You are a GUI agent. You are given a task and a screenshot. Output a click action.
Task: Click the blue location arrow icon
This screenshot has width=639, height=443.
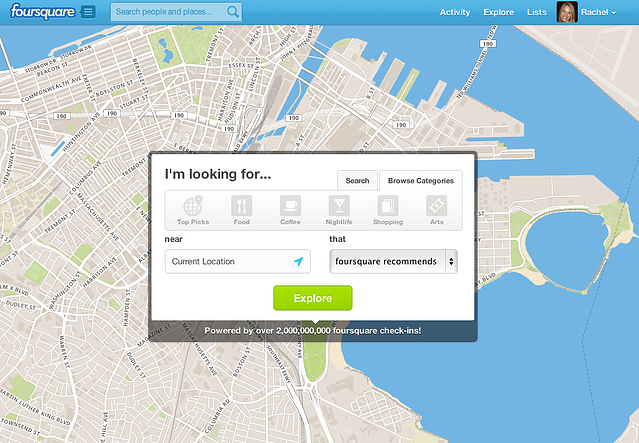(x=298, y=261)
